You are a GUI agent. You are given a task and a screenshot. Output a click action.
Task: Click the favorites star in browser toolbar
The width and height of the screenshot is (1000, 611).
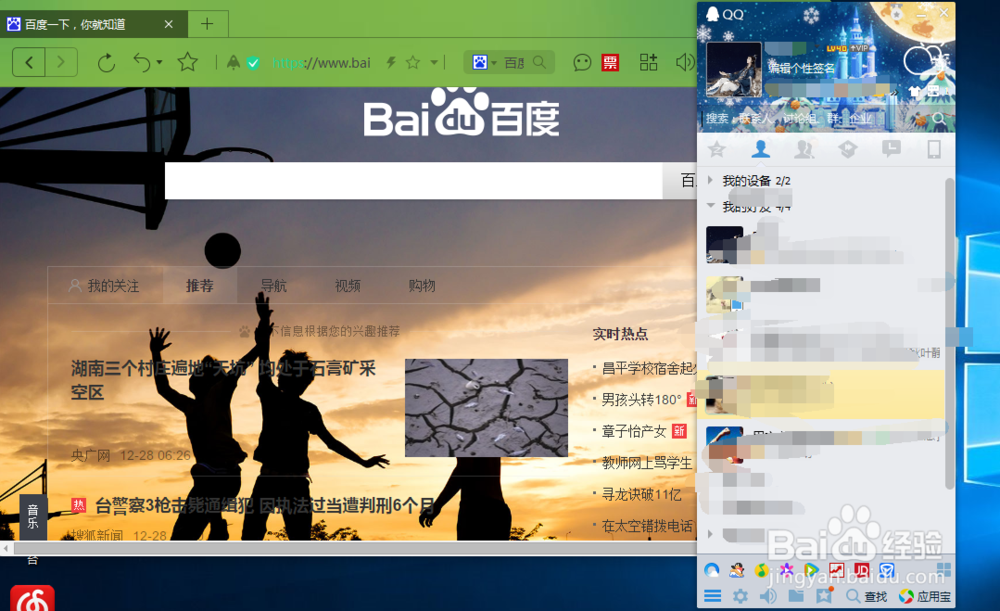188,63
